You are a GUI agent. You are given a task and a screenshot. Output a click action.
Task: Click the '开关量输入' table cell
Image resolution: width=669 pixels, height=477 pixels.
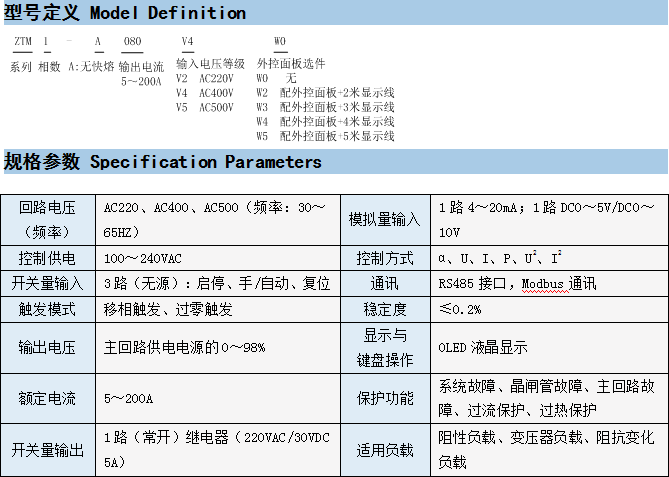[48, 284]
